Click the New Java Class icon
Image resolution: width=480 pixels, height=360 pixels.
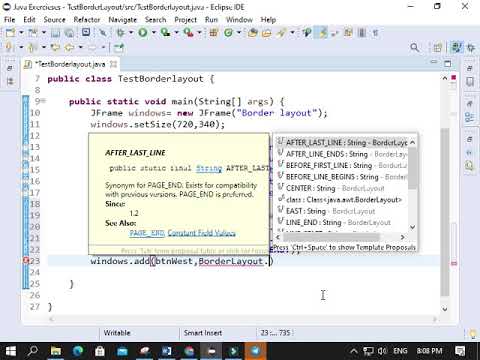[229, 33]
